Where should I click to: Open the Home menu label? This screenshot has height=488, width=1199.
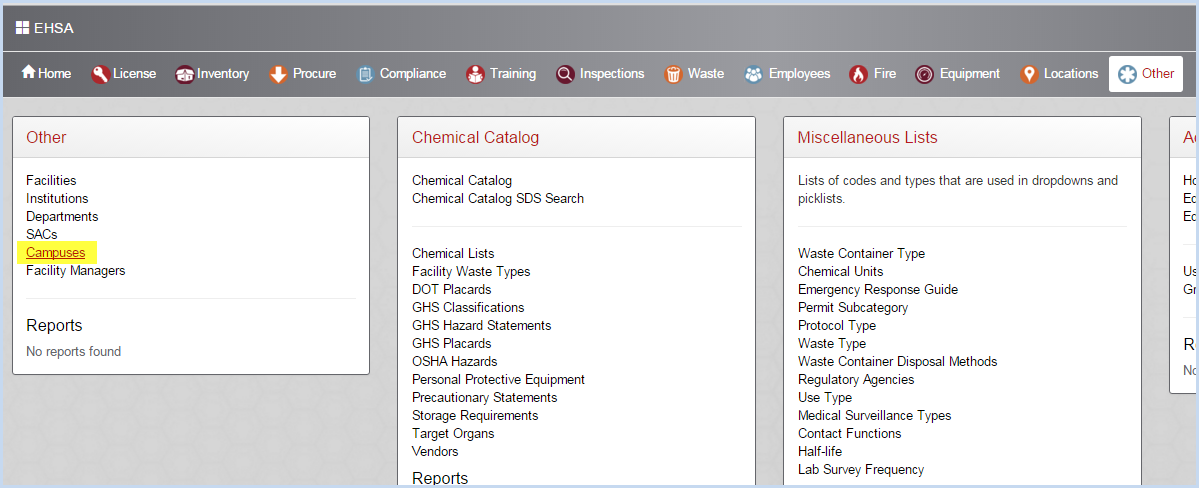click(x=54, y=73)
